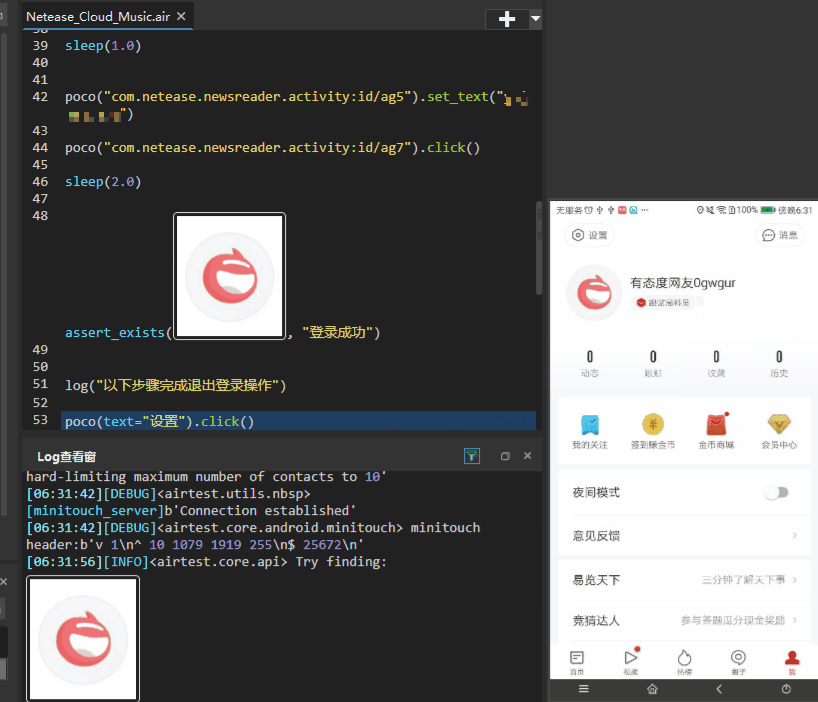Tap the 收藏 count

click(716, 364)
